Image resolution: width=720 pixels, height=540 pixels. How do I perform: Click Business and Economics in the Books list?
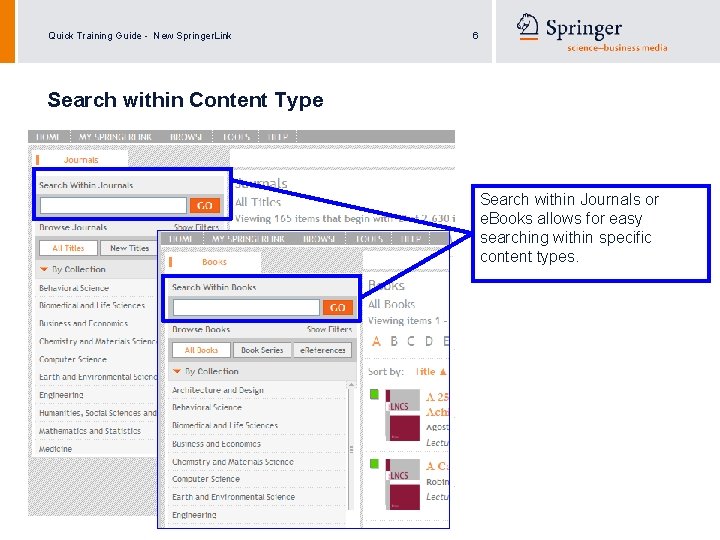click(216, 444)
